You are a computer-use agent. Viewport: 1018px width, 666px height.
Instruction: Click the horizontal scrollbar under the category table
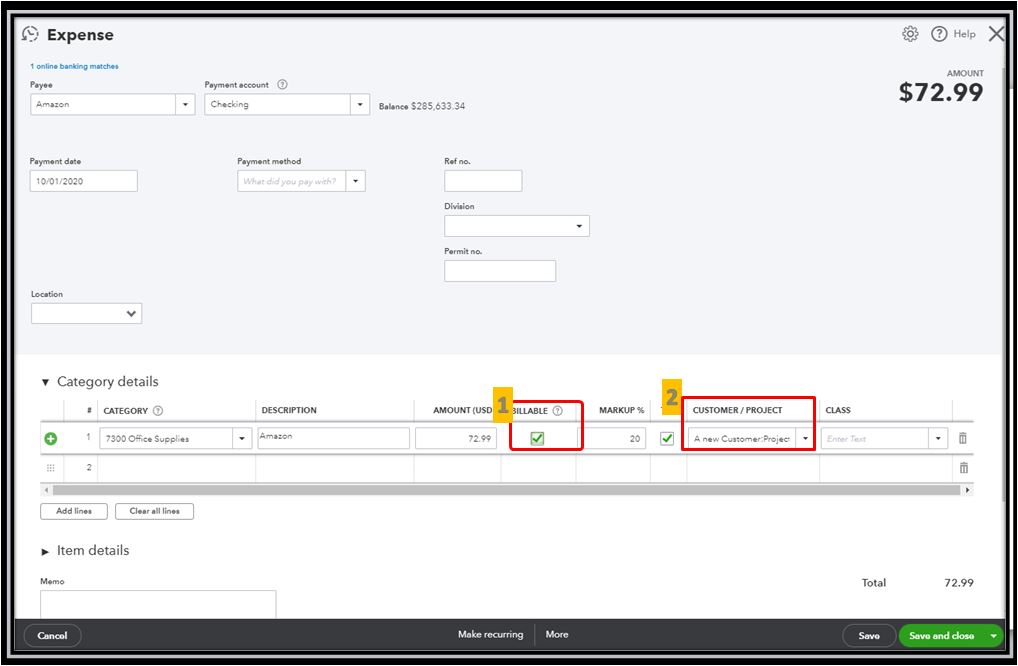click(506, 490)
